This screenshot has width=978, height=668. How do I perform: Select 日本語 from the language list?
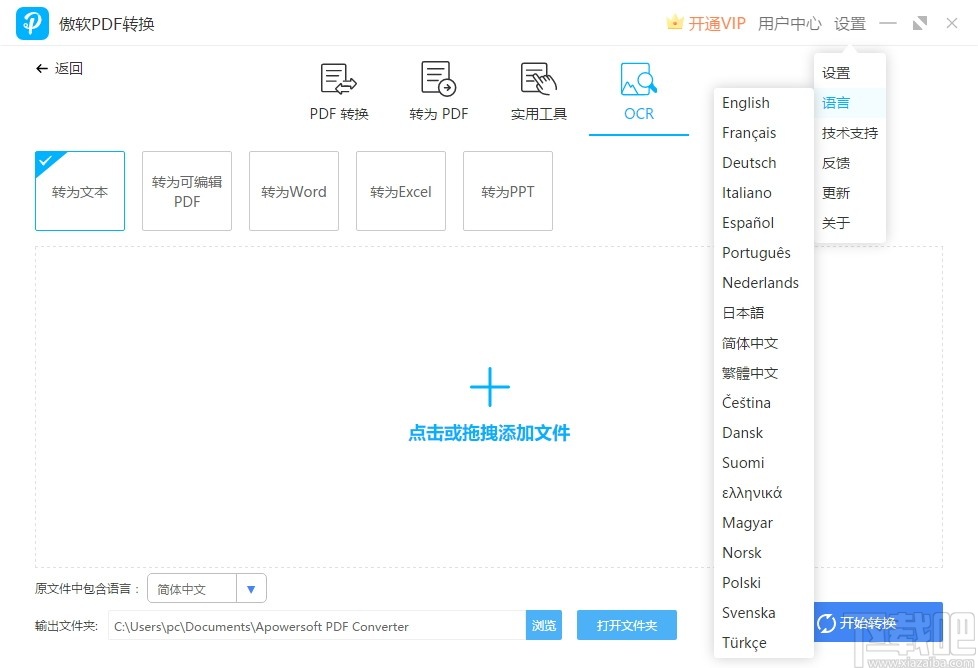click(x=742, y=312)
